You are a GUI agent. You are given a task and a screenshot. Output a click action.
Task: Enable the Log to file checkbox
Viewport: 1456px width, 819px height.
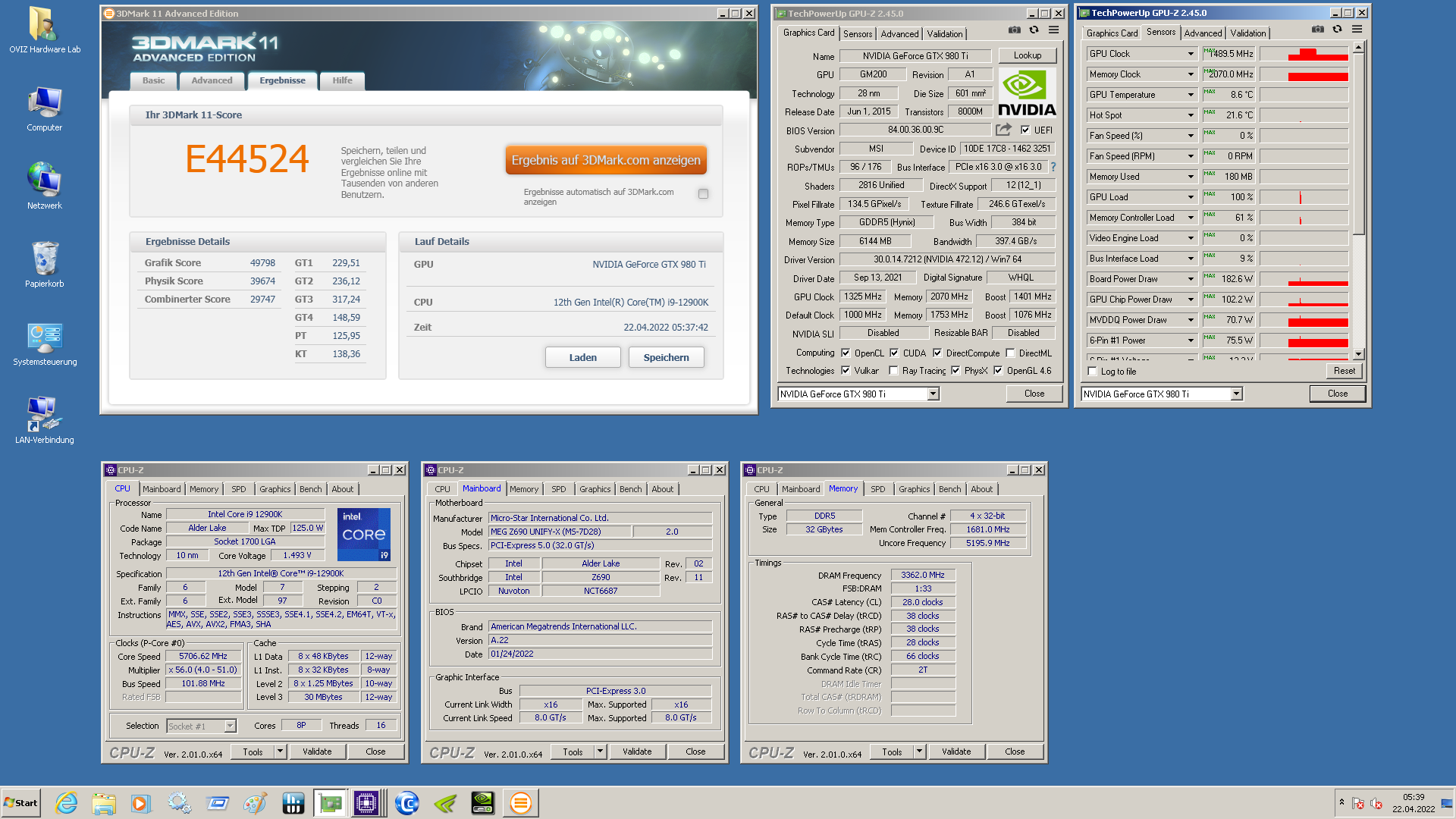tap(1092, 371)
